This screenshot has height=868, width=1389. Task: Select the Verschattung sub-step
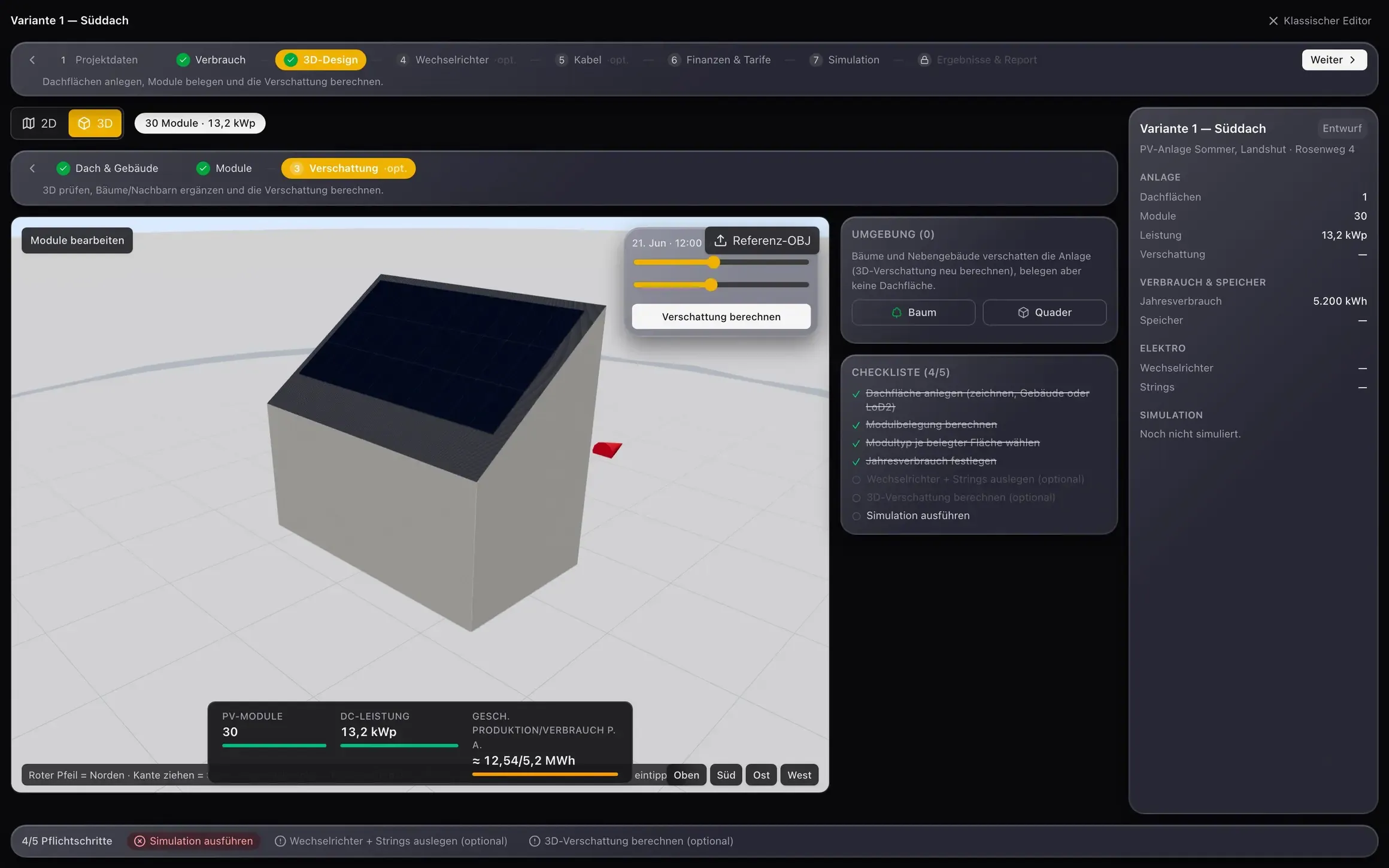click(348, 168)
